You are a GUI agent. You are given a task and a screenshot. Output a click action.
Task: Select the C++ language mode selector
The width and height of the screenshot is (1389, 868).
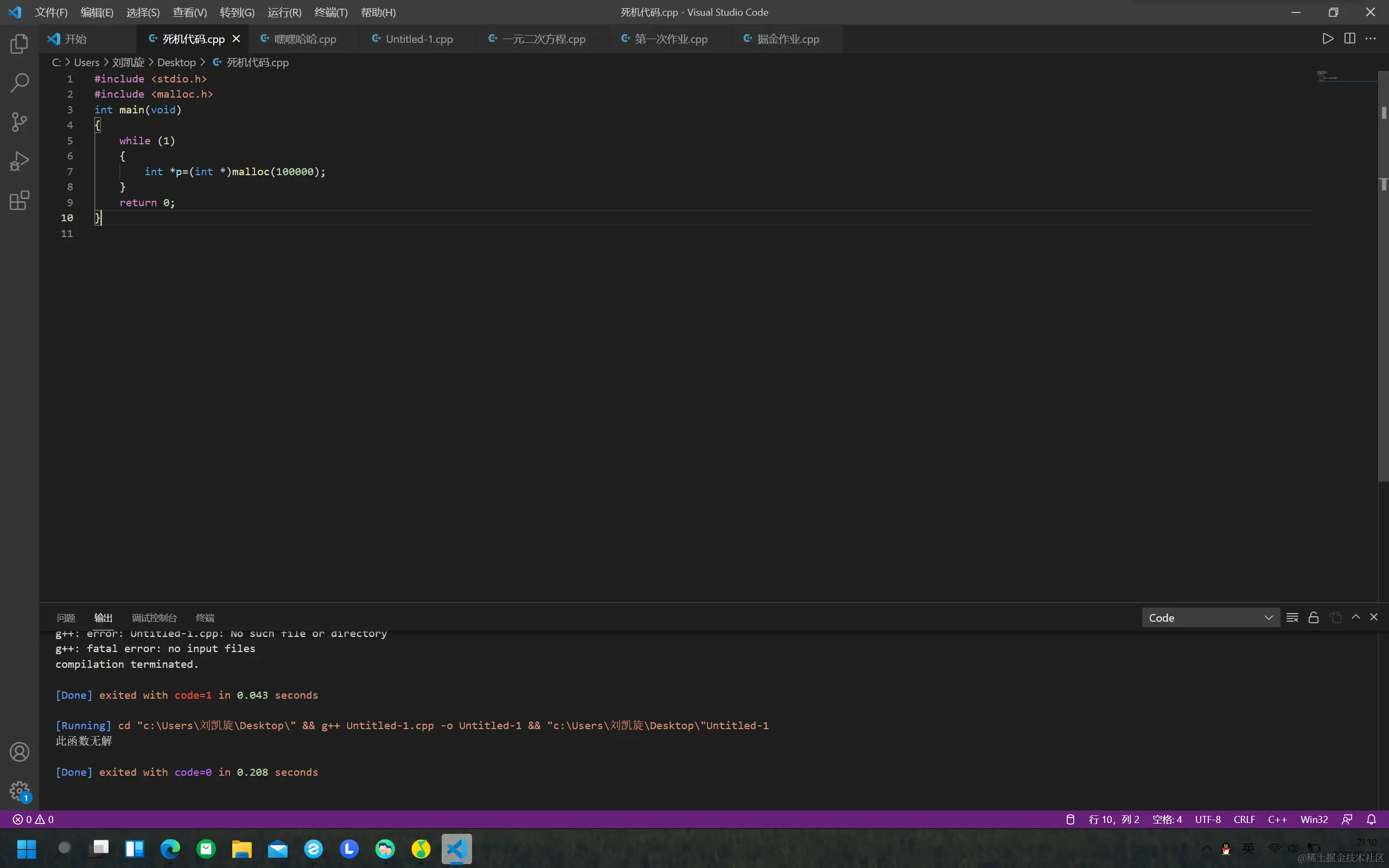(1277, 819)
